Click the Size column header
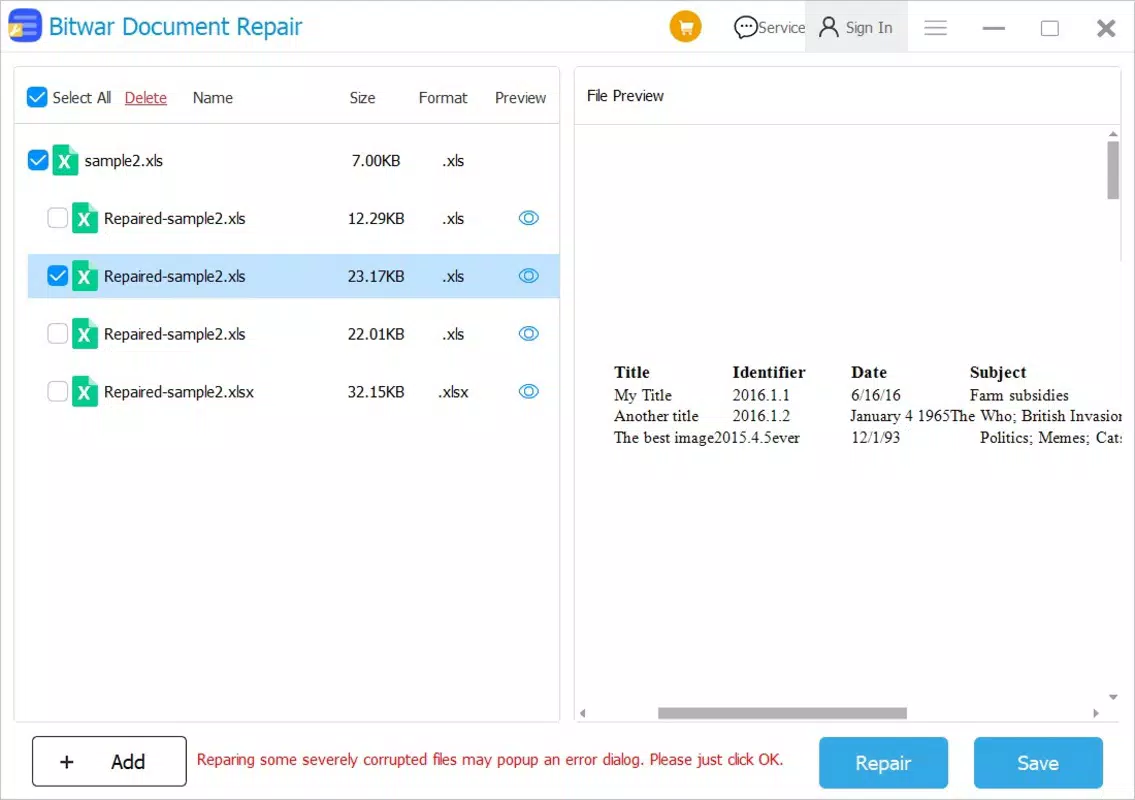The height and width of the screenshot is (800, 1135). tap(362, 98)
